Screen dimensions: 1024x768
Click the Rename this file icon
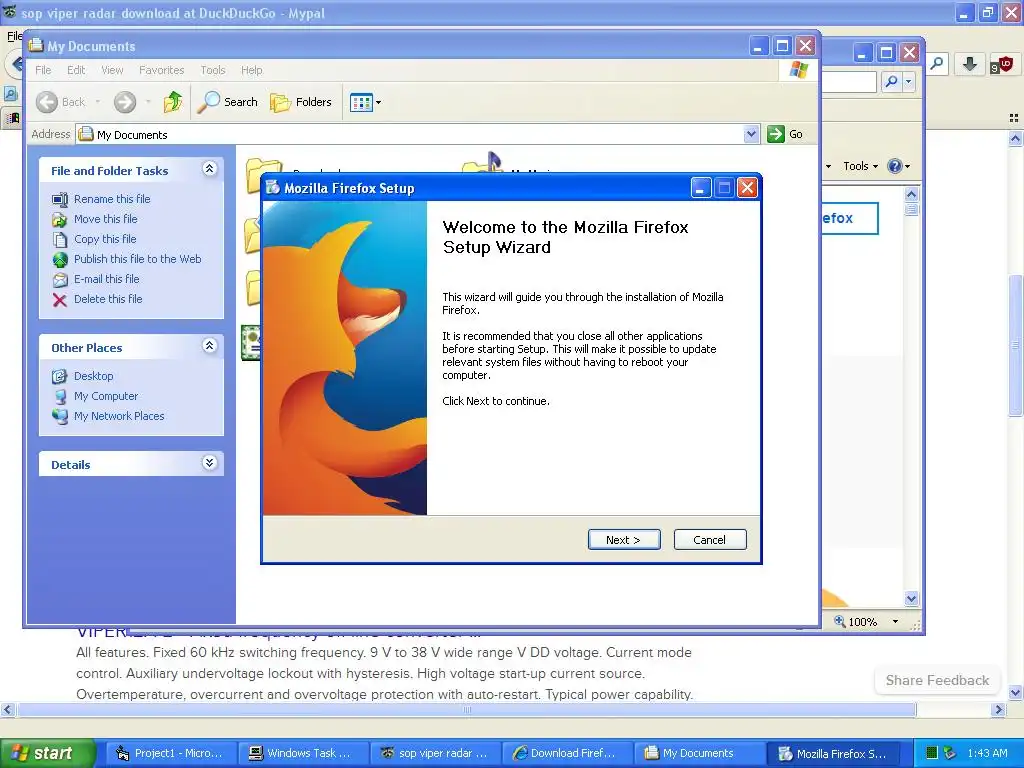tap(59, 199)
